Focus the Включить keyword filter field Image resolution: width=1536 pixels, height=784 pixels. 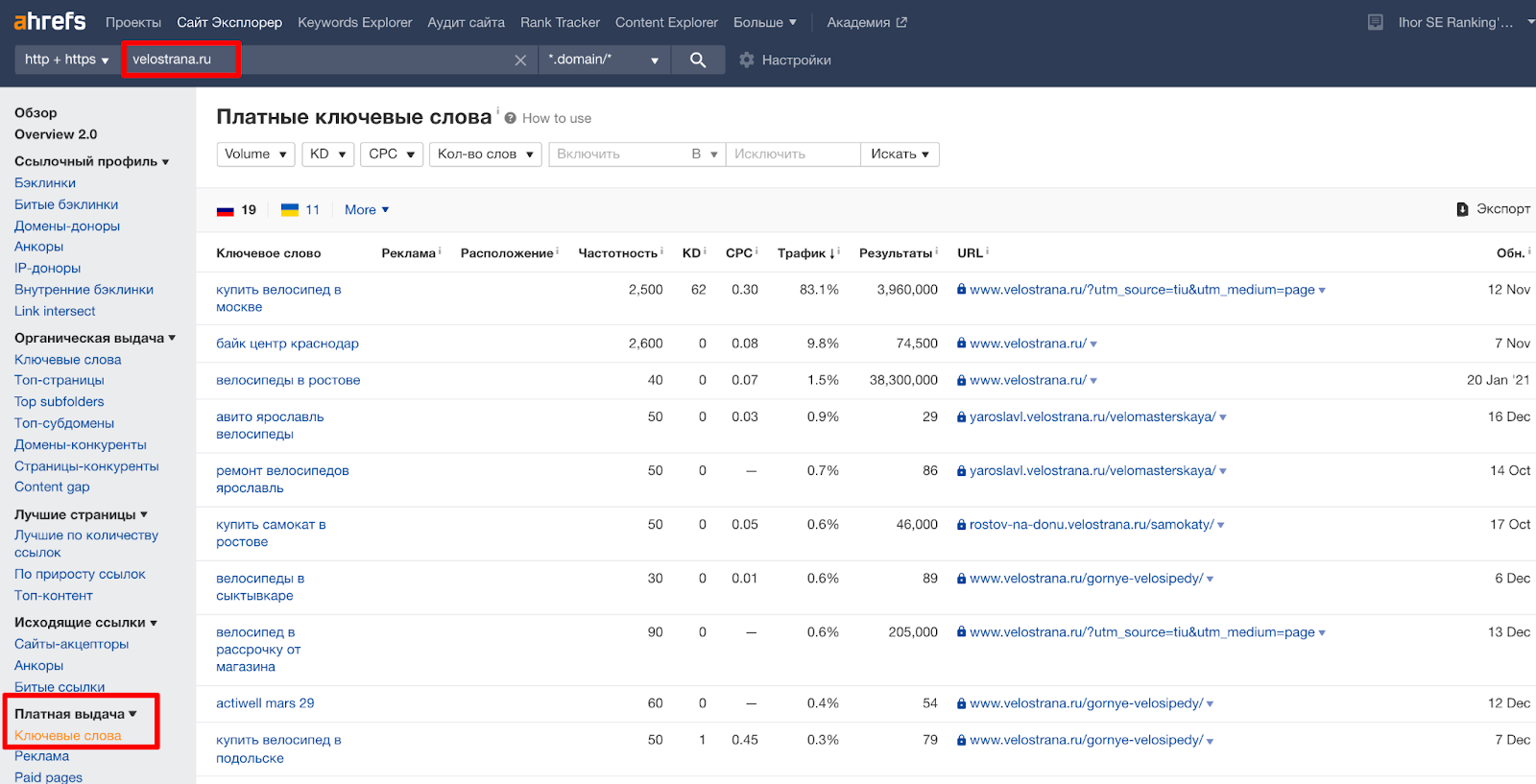pos(618,154)
